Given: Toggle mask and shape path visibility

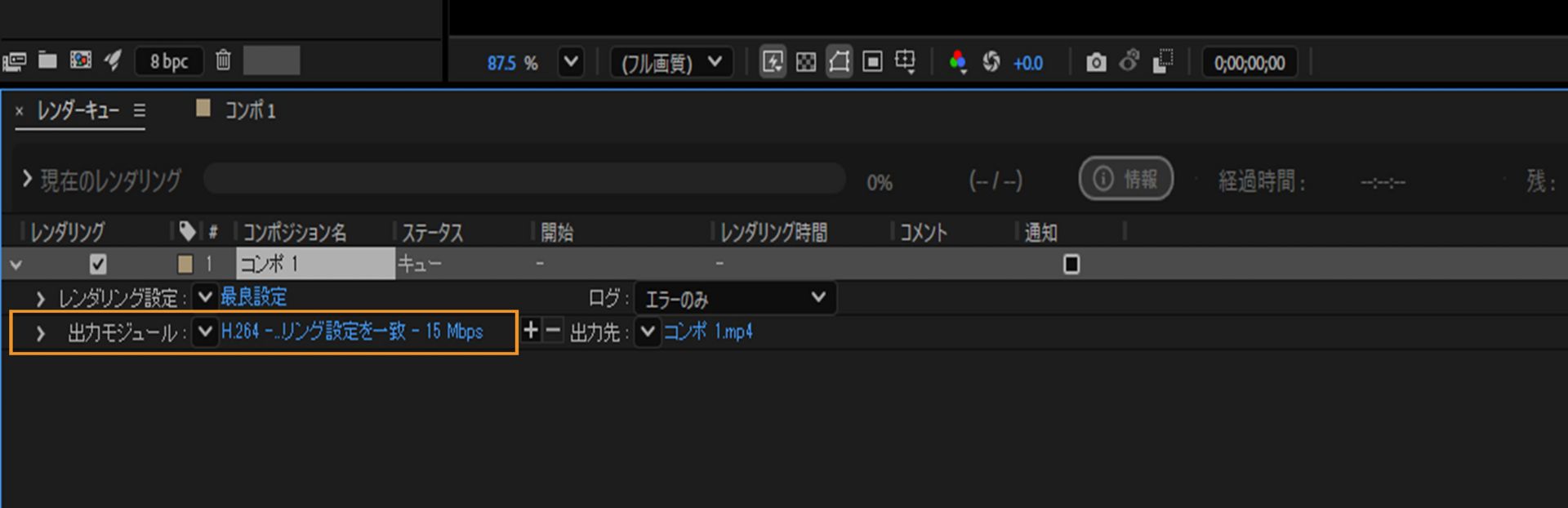Looking at the screenshot, I should [839, 62].
